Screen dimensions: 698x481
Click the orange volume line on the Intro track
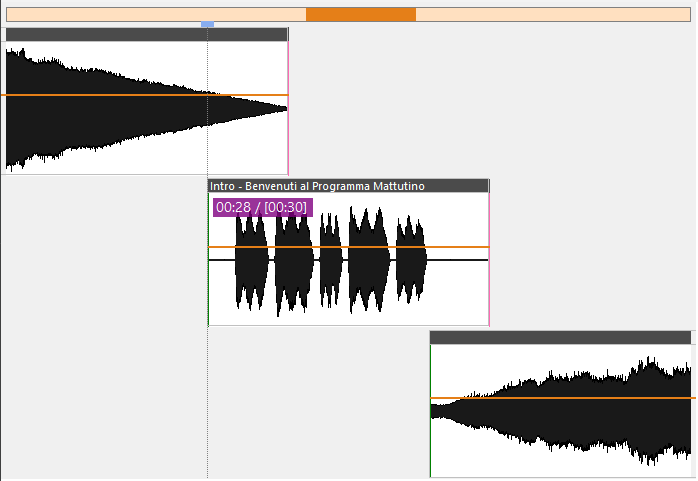pos(349,247)
